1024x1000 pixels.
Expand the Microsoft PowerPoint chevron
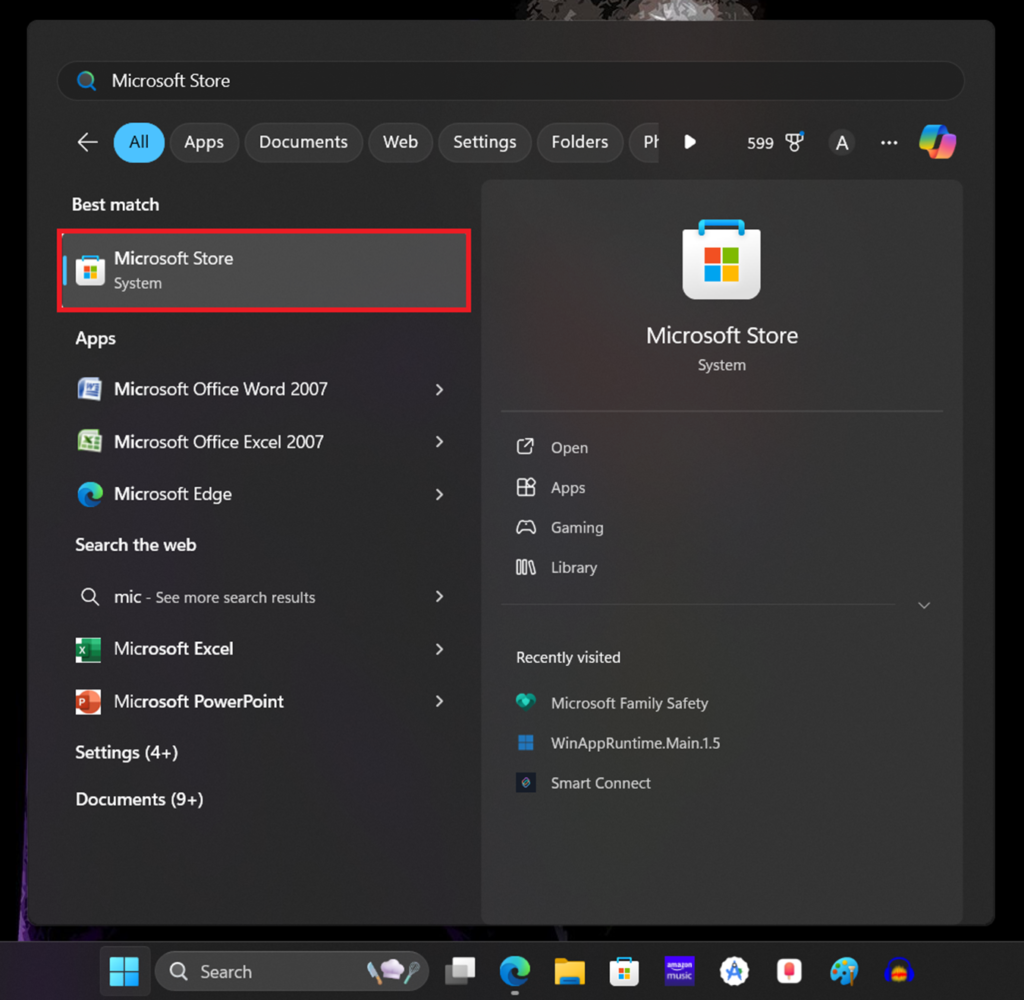[440, 702]
